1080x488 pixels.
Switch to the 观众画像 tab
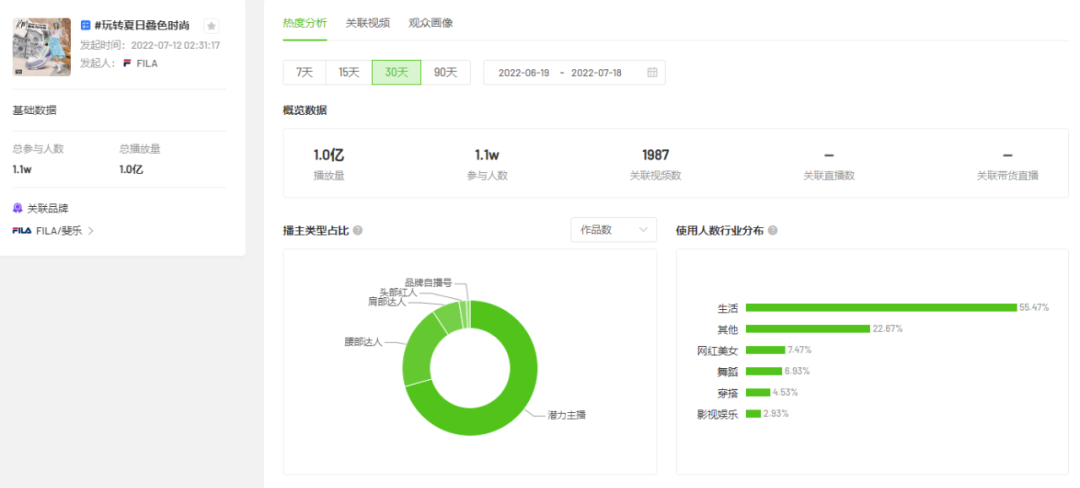coord(430,23)
